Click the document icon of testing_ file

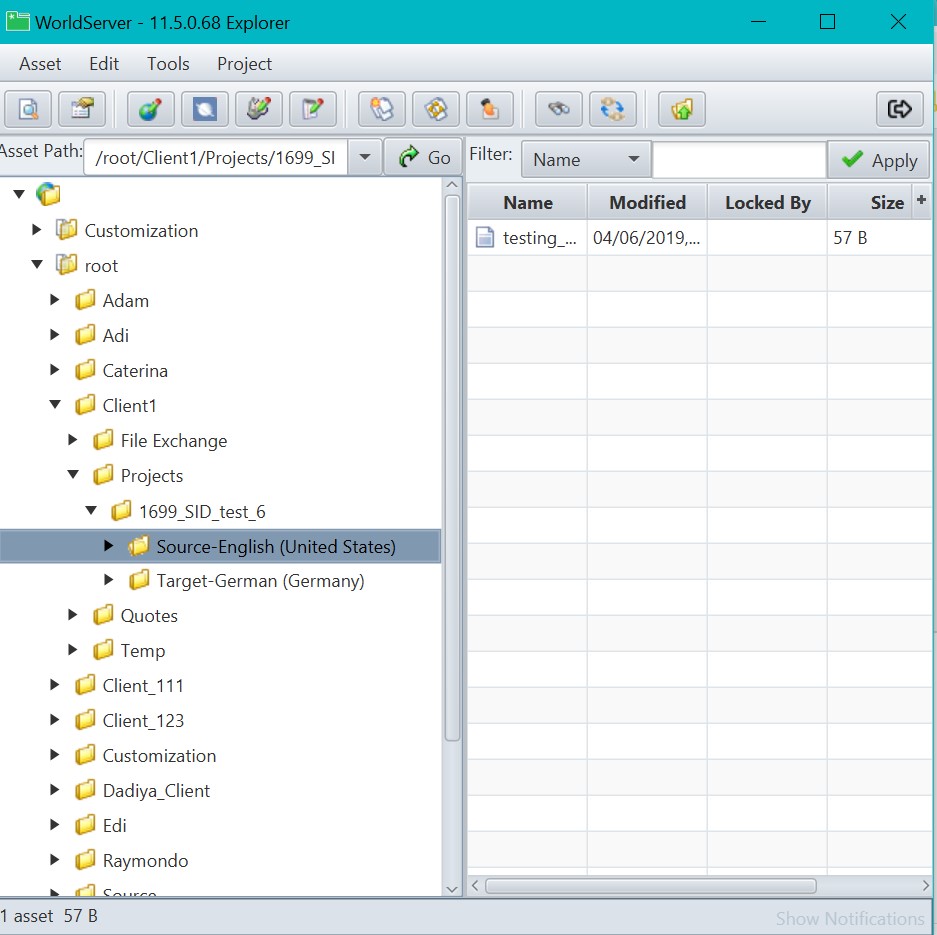pos(485,237)
